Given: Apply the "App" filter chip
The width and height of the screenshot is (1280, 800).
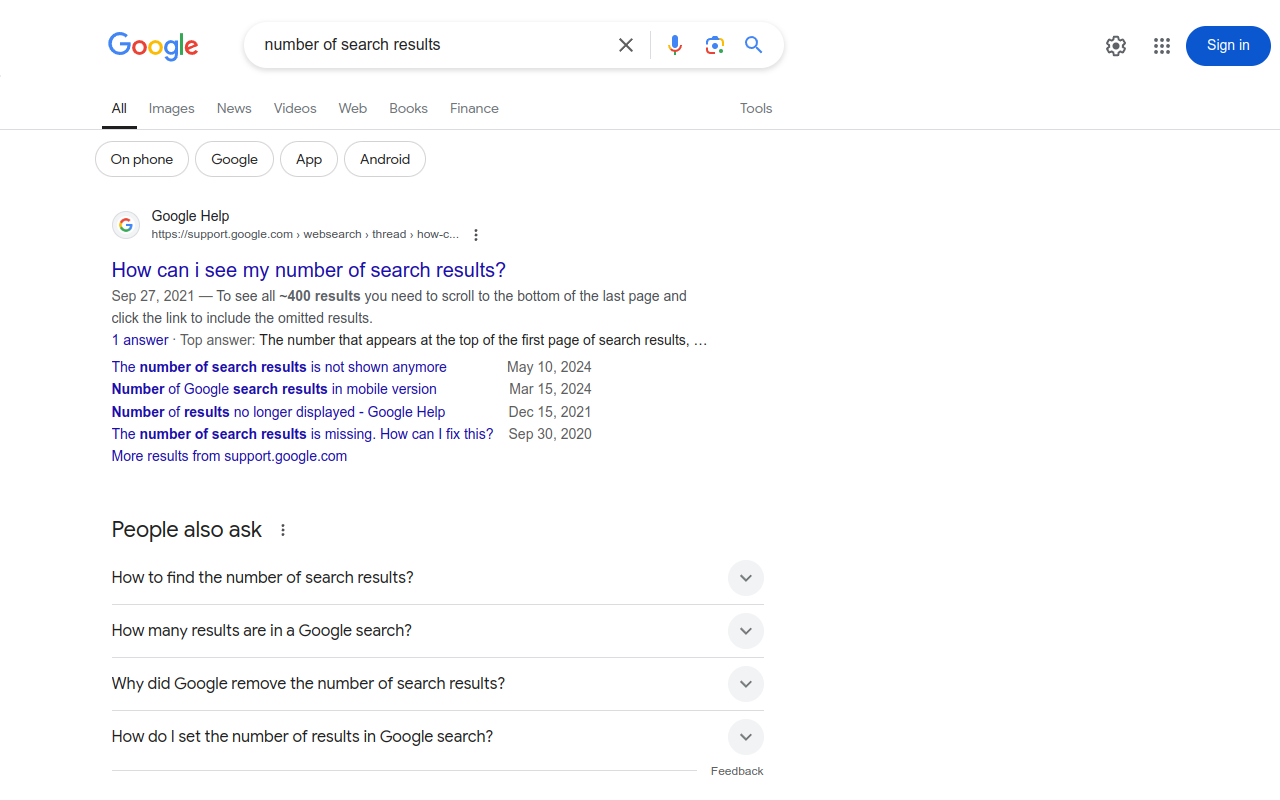Looking at the screenshot, I should (309, 159).
